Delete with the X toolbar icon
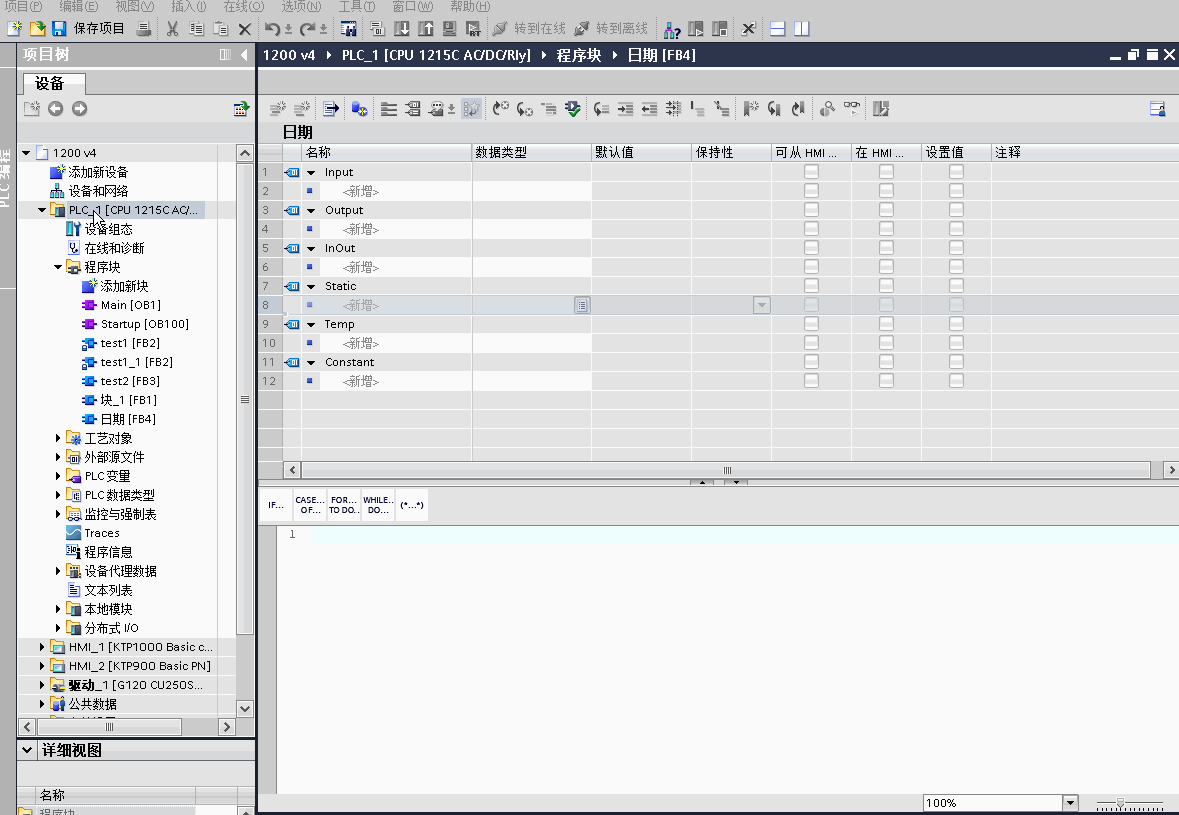The height and width of the screenshot is (815, 1179). [x=244, y=29]
